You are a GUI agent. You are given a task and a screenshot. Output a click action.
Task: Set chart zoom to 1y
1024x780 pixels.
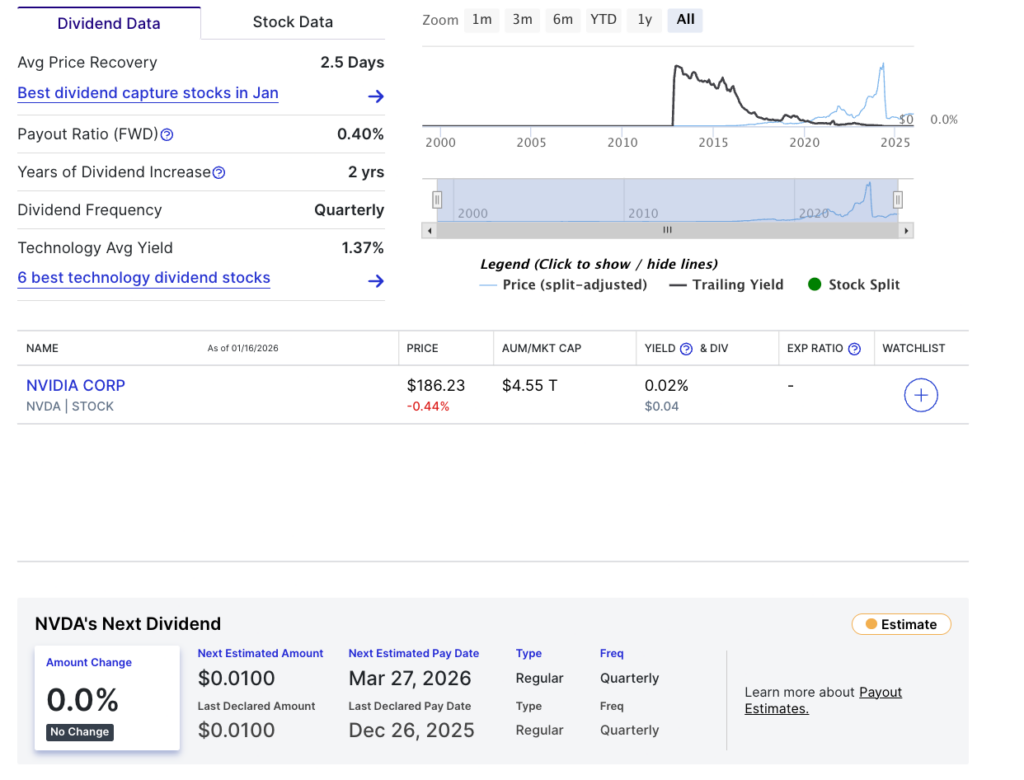pyautogui.click(x=644, y=20)
